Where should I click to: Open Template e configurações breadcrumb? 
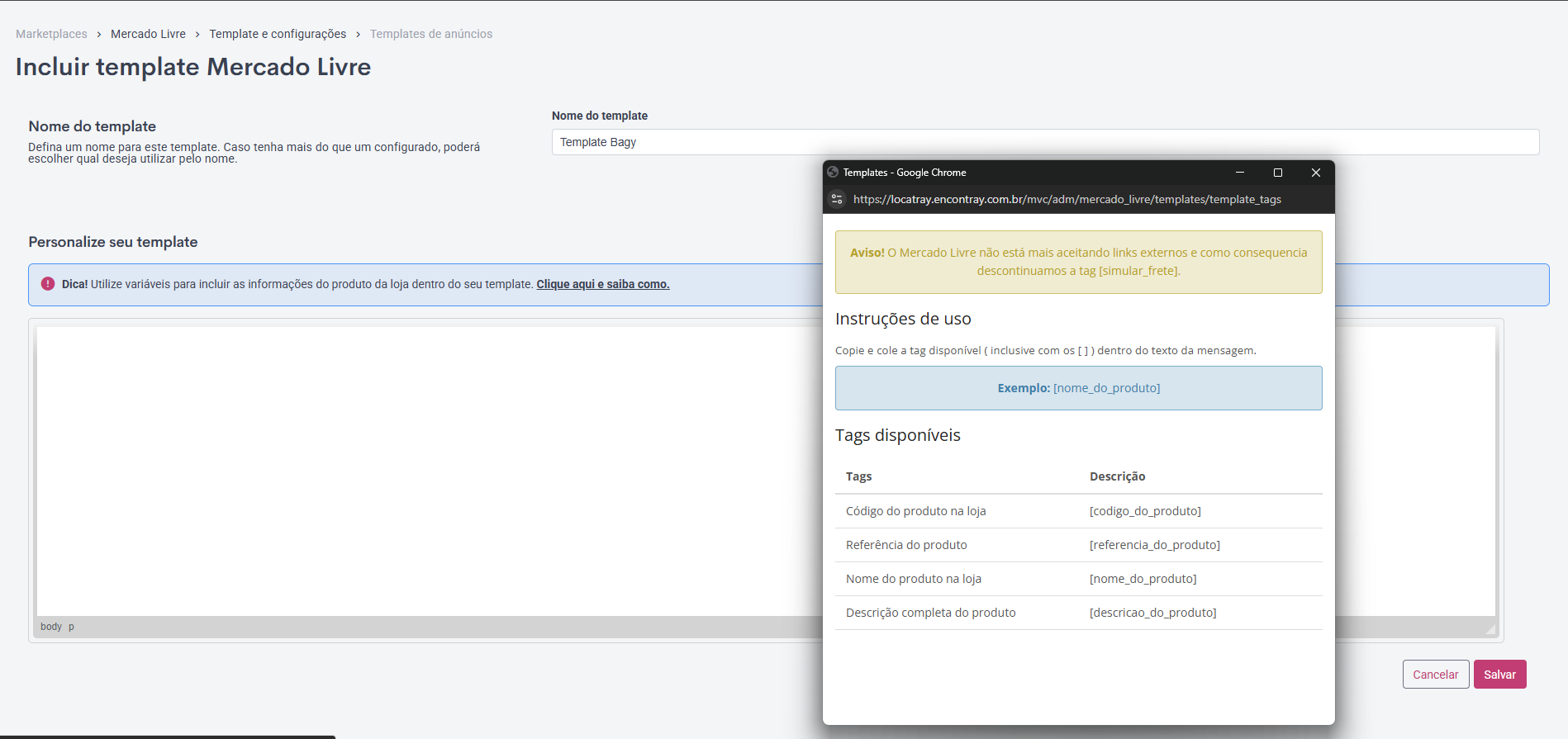[278, 34]
